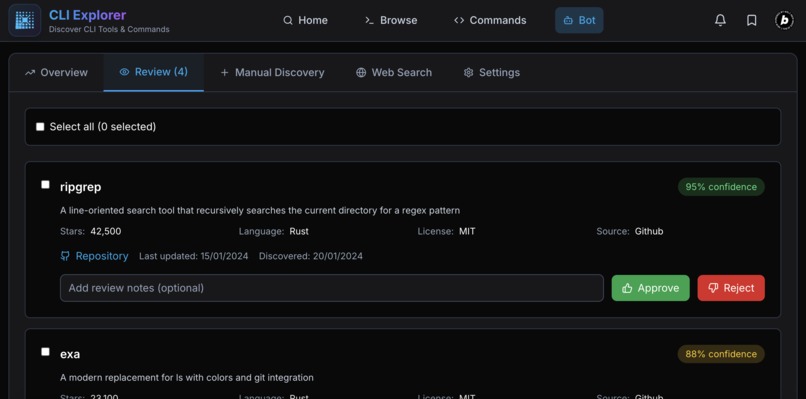Click 'Discover CLI Tools & Commands' tagline

tap(109, 29)
